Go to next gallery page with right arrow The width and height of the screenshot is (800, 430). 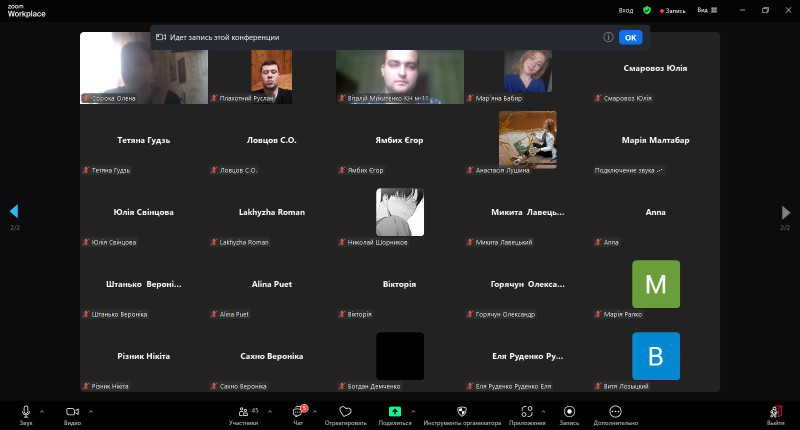[786, 212]
